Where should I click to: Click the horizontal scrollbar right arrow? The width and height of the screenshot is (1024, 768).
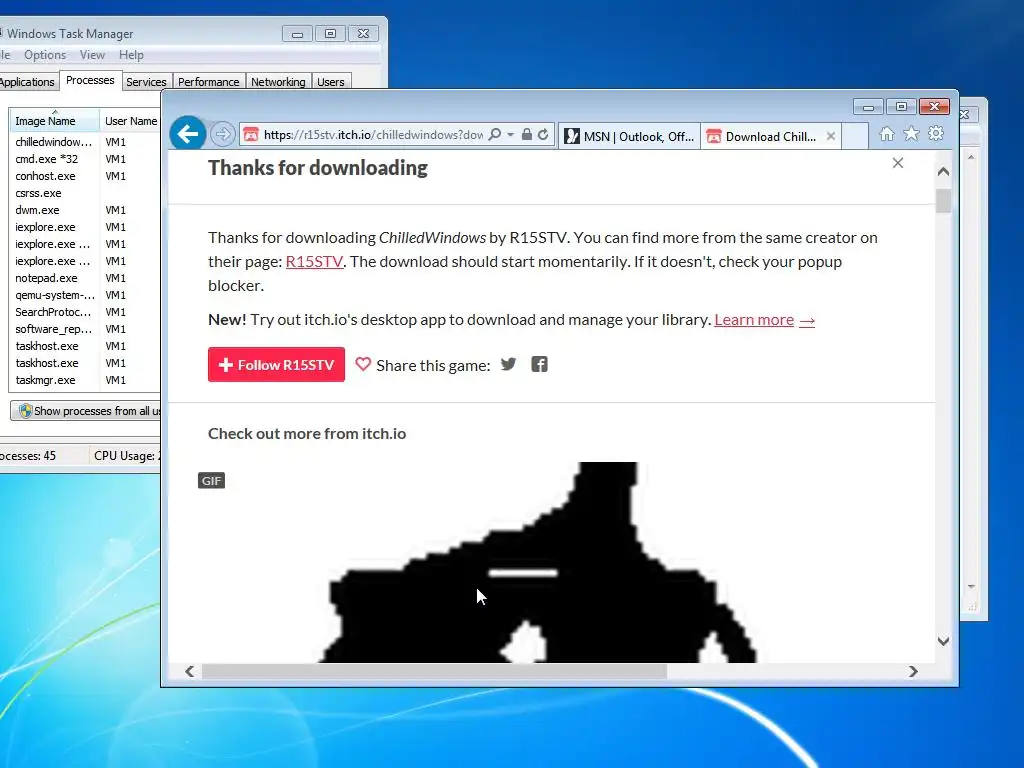tap(913, 671)
